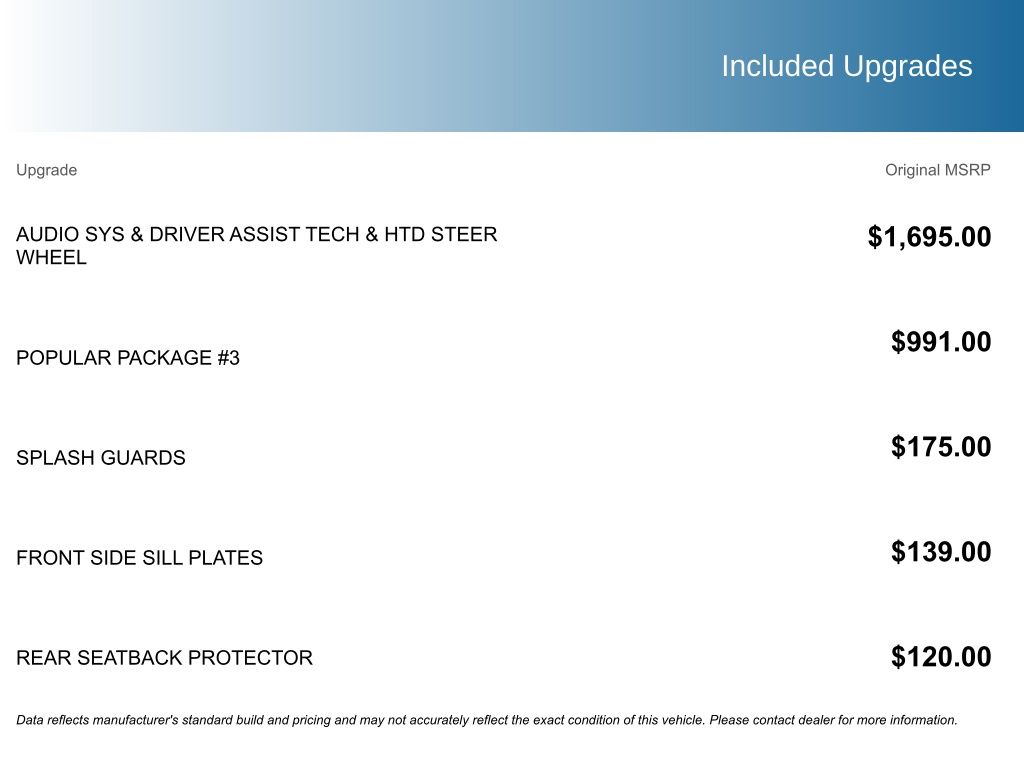Screen dimensions: 1024x768
Task: Click the Original MSRP column header
Action: point(937,170)
